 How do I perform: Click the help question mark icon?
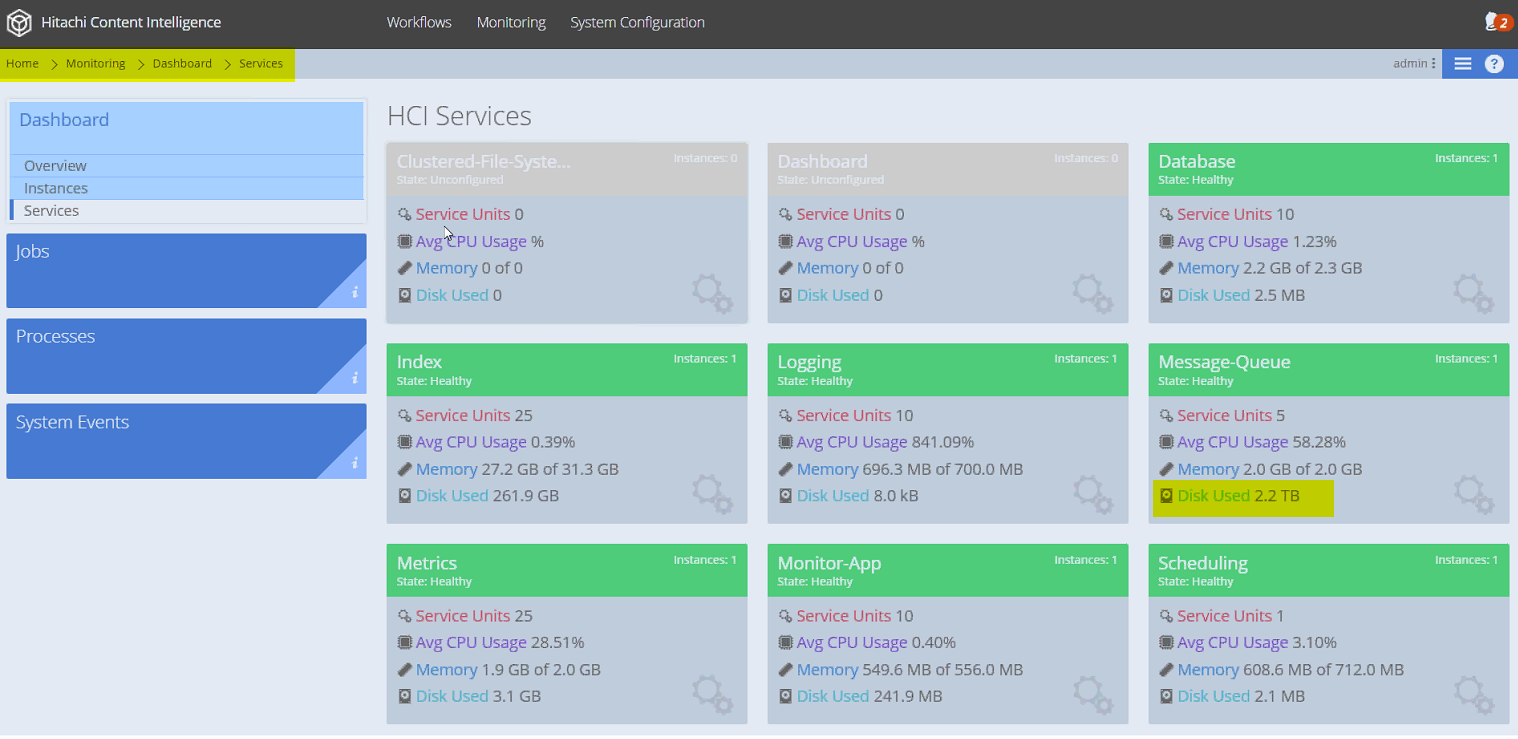1494,64
